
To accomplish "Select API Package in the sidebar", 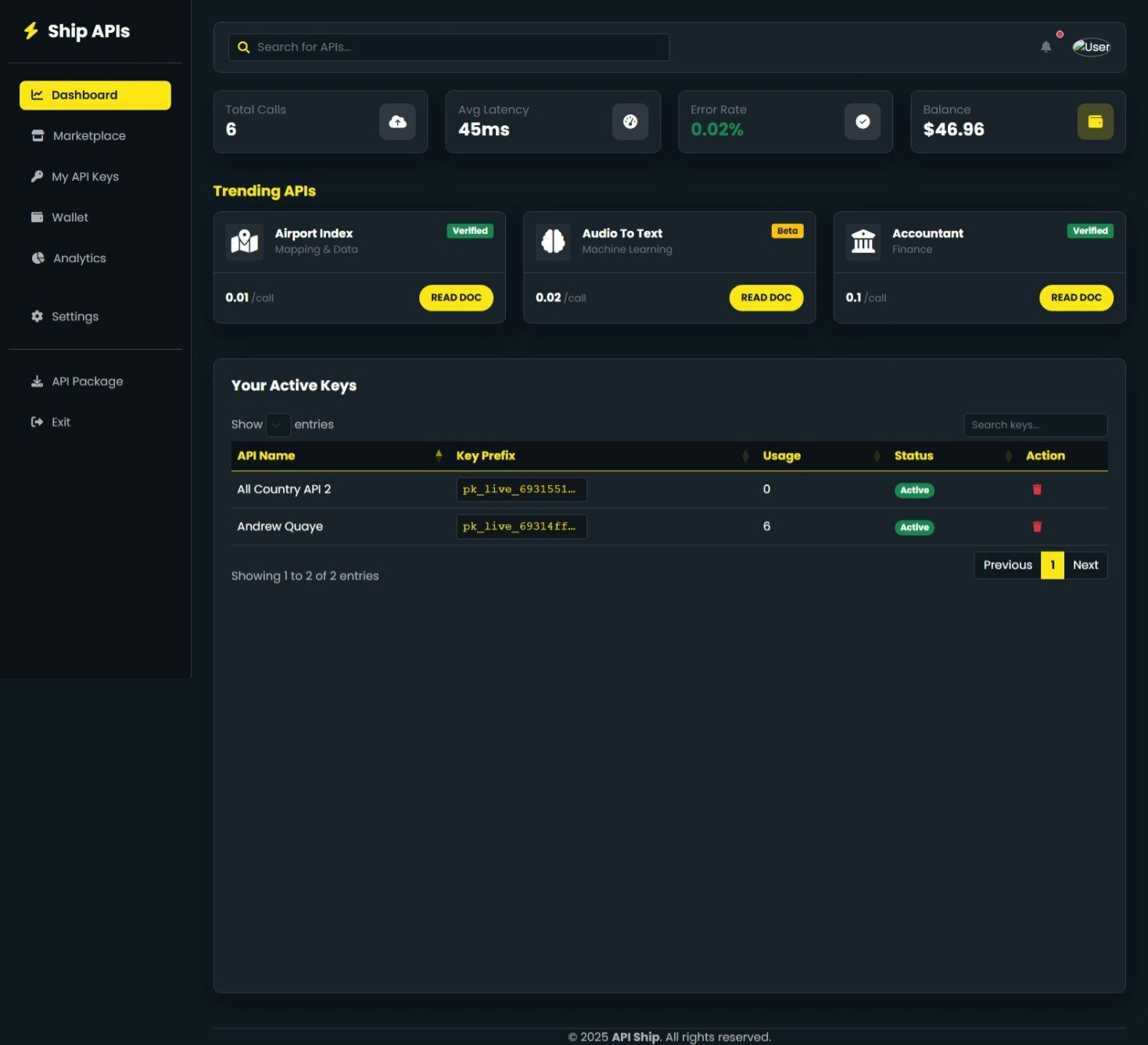I will pyautogui.click(x=86, y=381).
